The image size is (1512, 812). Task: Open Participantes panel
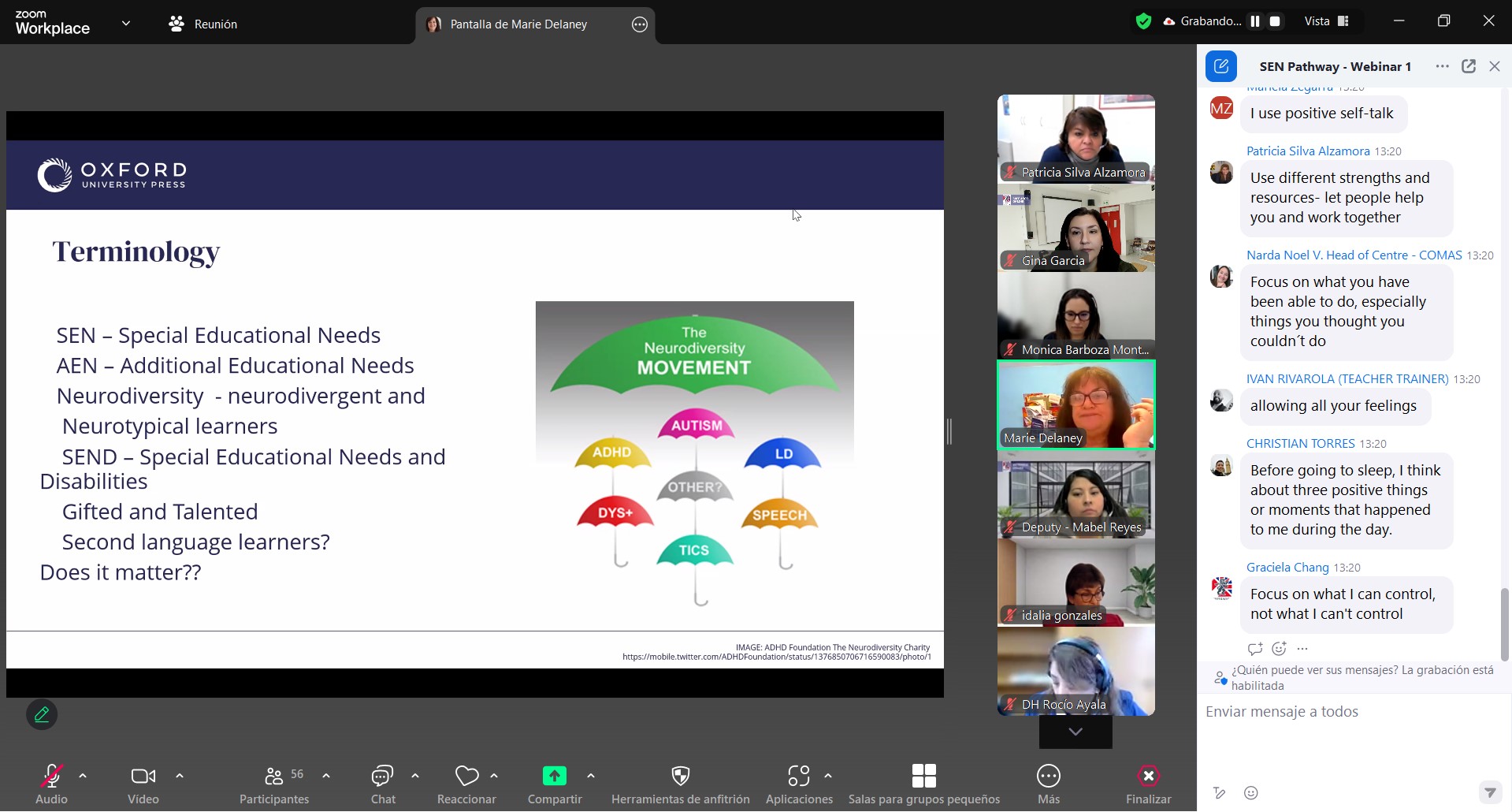click(x=274, y=784)
